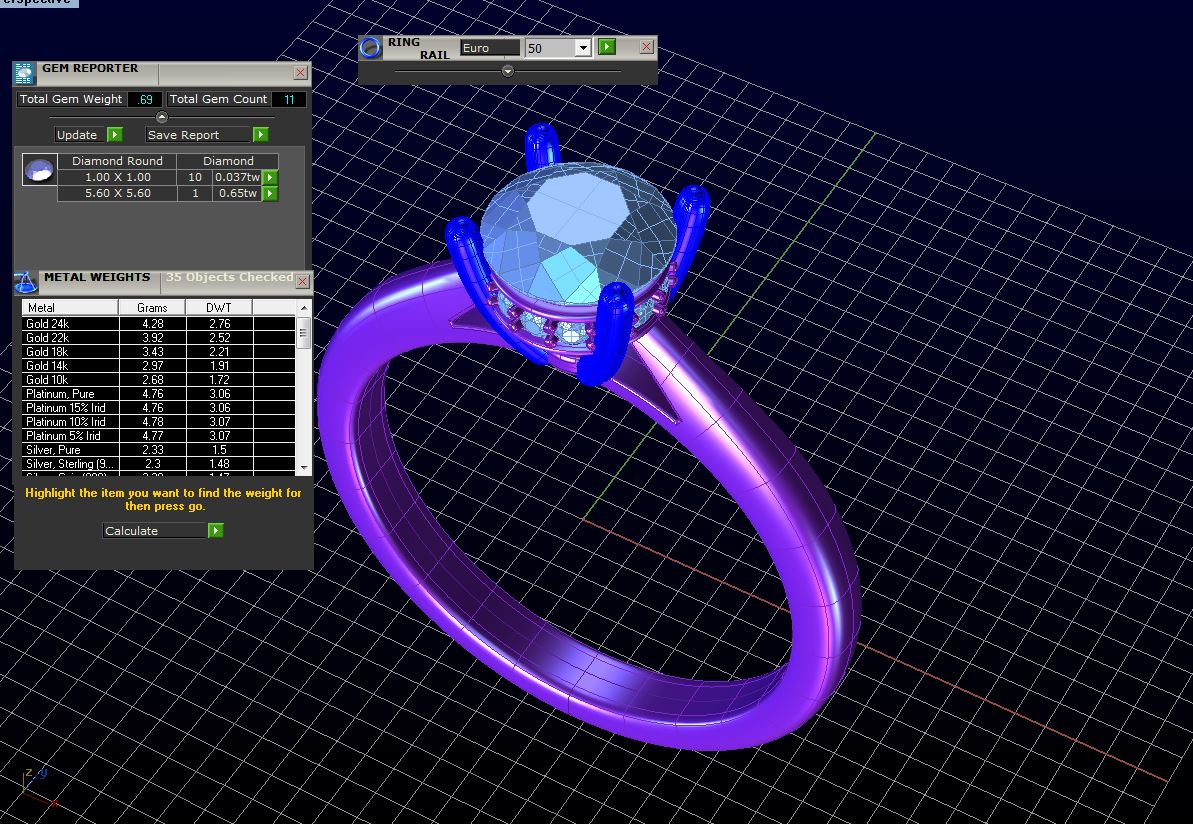Select the Gold 24k row
The image size is (1193, 824).
point(158,323)
